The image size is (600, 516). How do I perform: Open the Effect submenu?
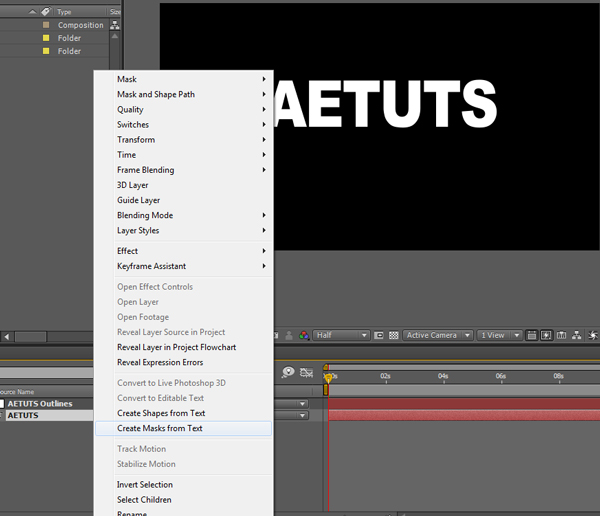click(x=184, y=251)
